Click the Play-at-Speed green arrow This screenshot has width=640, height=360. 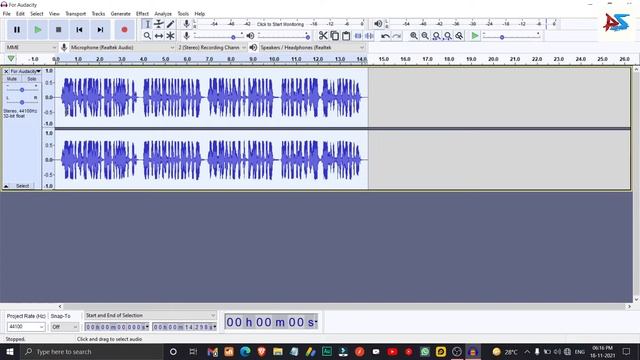pyautogui.click(x=475, y=36)
